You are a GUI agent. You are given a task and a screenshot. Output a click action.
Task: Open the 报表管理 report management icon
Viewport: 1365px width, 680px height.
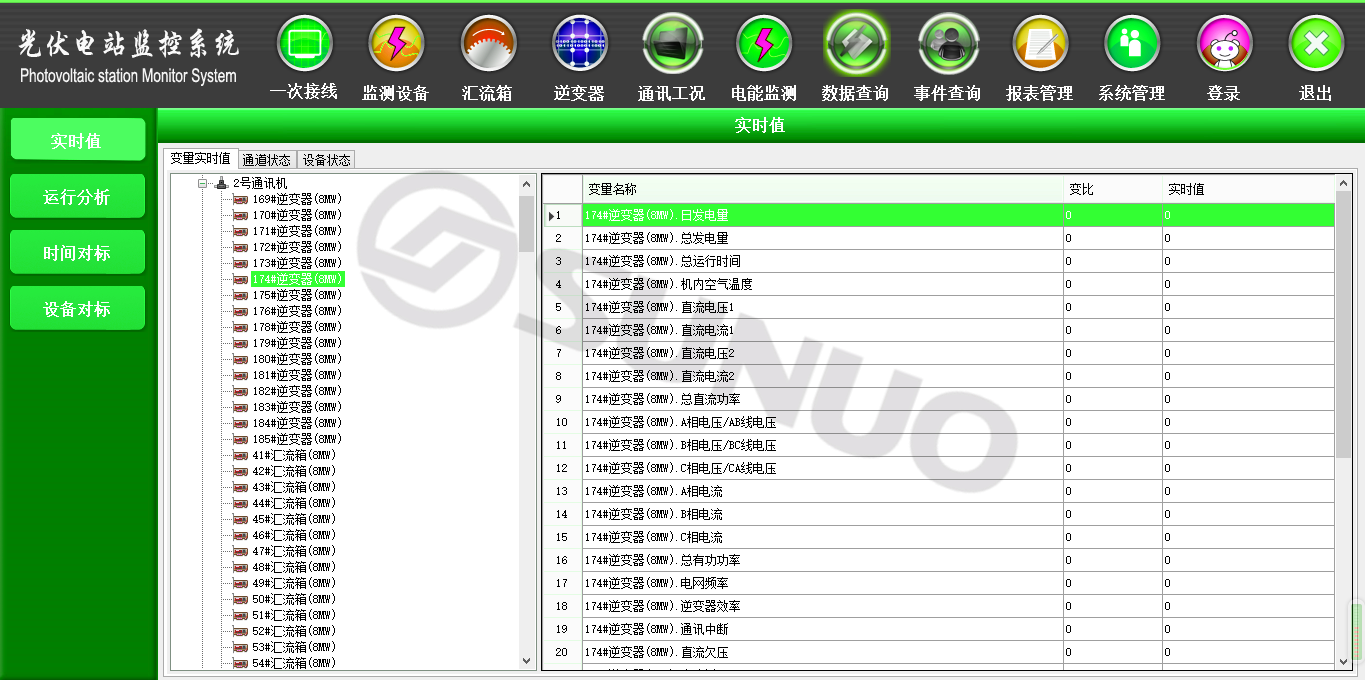tap(1040, 45)
